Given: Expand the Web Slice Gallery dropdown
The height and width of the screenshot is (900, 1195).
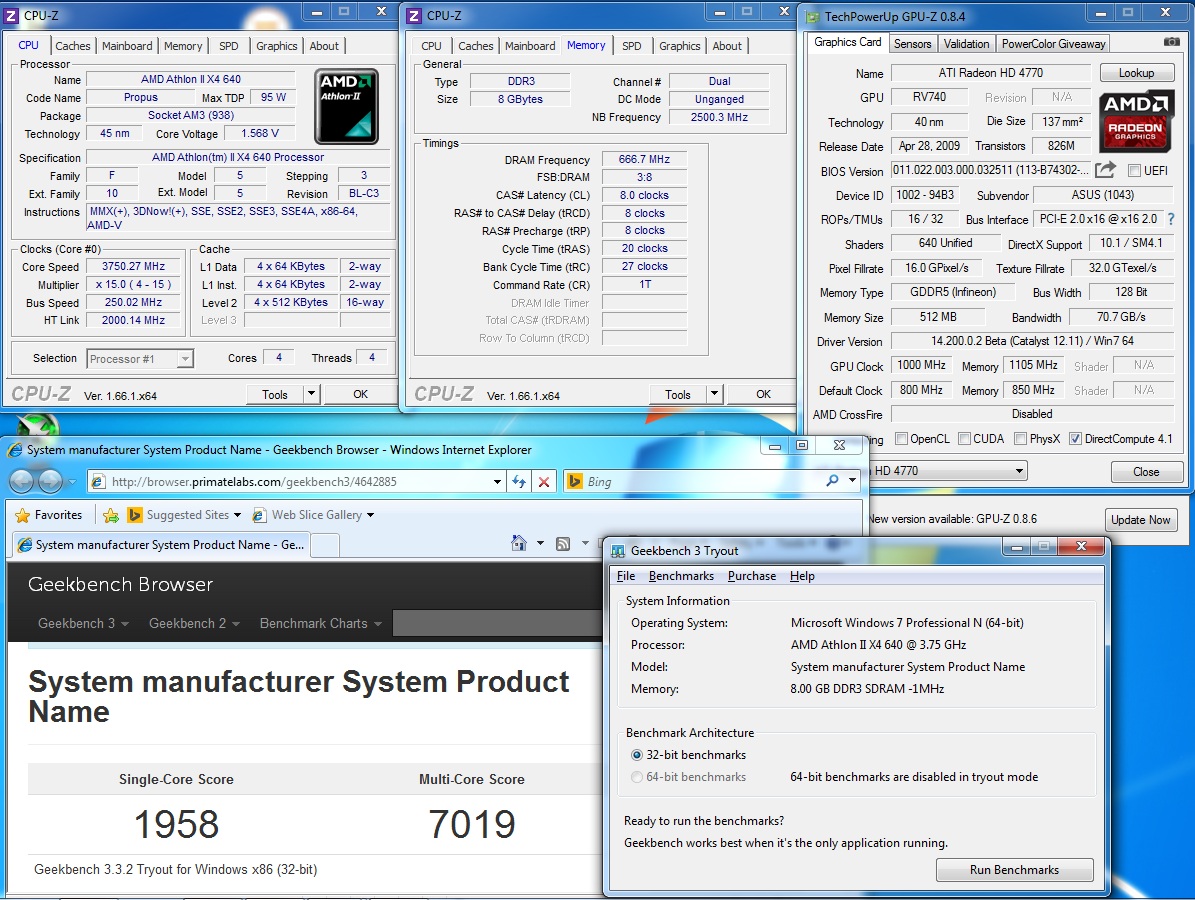Looking at the screenshot, I should point(370,516).
